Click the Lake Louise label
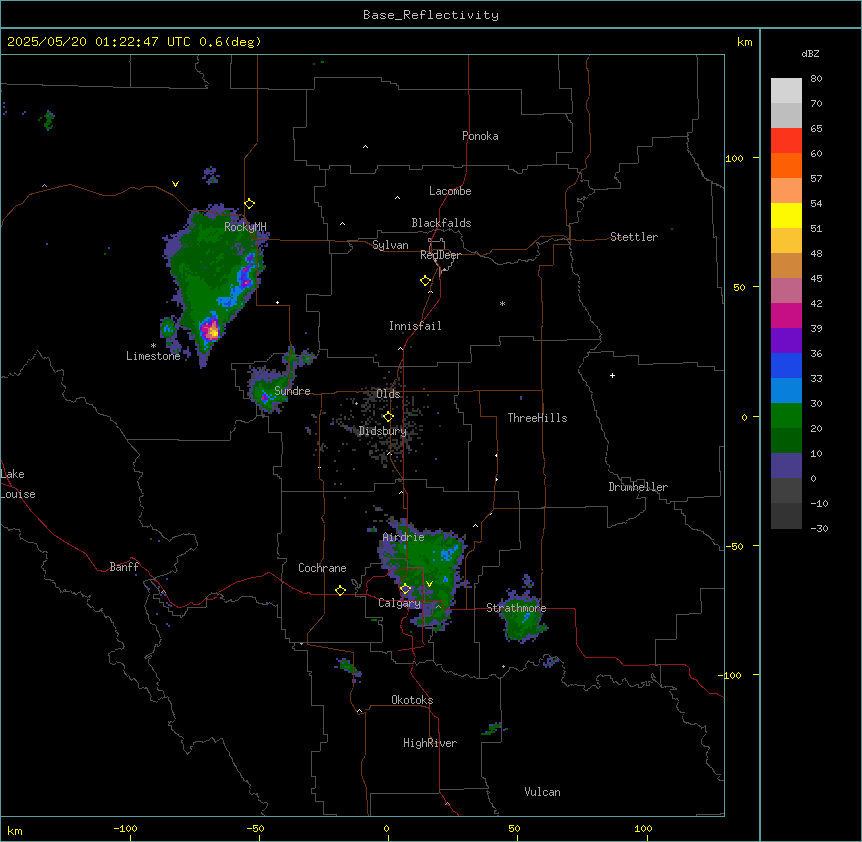This screenshot has height=842, width=862. 18,484
